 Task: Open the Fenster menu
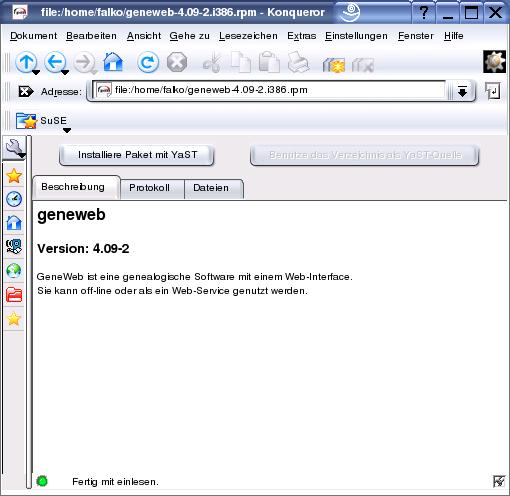tap(416, 36)
